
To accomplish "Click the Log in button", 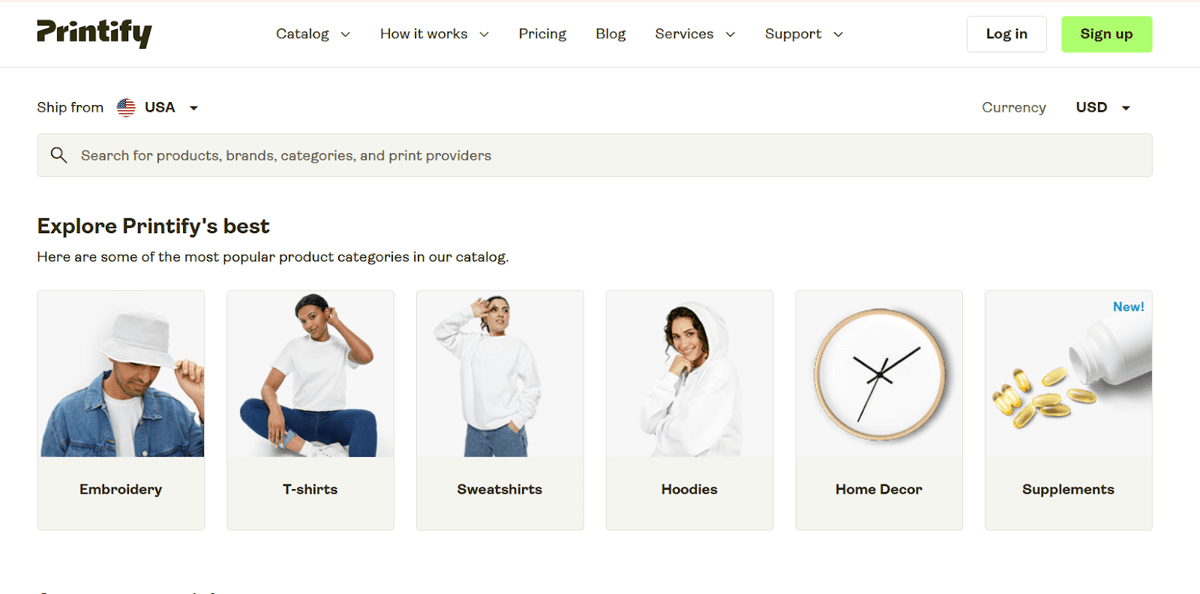I will tap(1006, 34).
